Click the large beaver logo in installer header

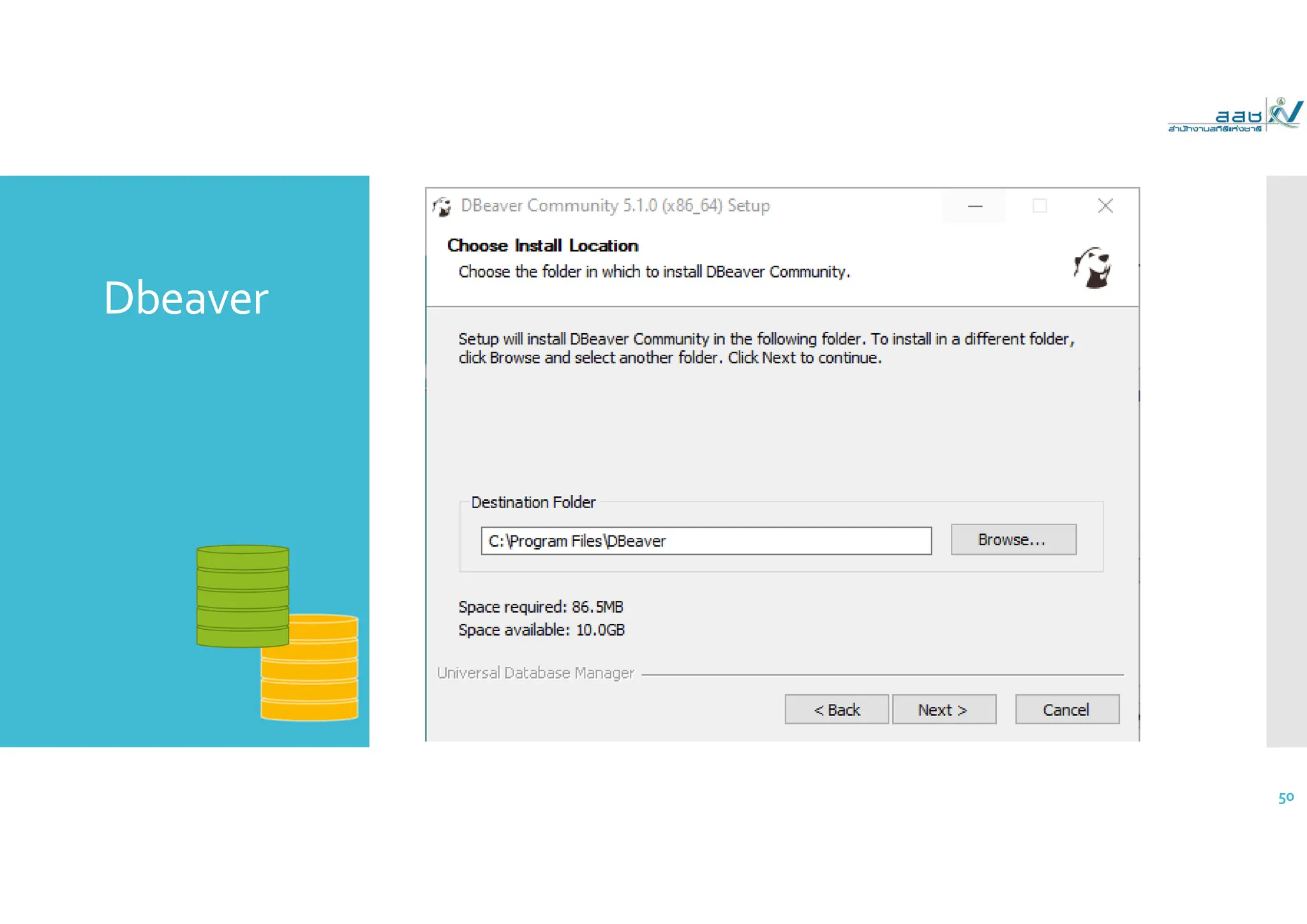(x=1093, y=268)
